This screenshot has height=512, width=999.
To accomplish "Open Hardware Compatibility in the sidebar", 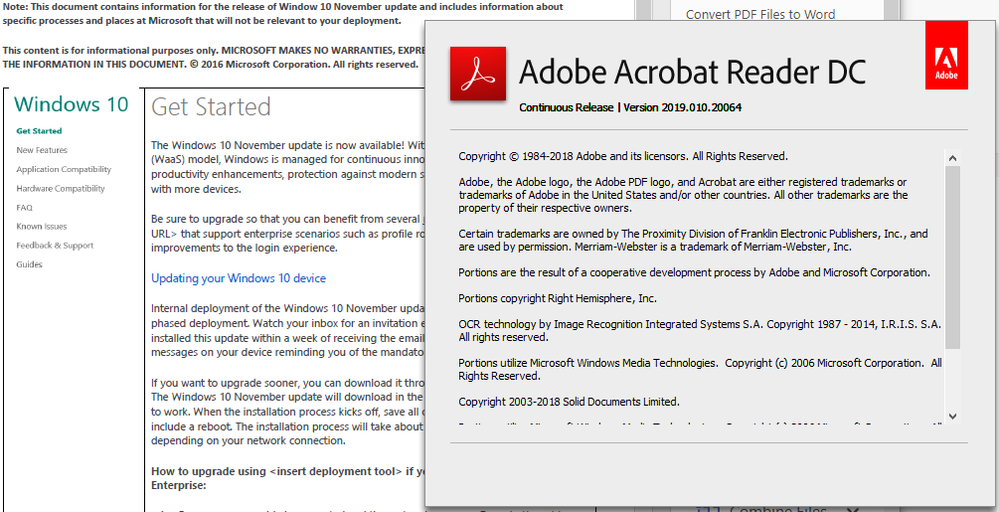I will coord(61,188).
